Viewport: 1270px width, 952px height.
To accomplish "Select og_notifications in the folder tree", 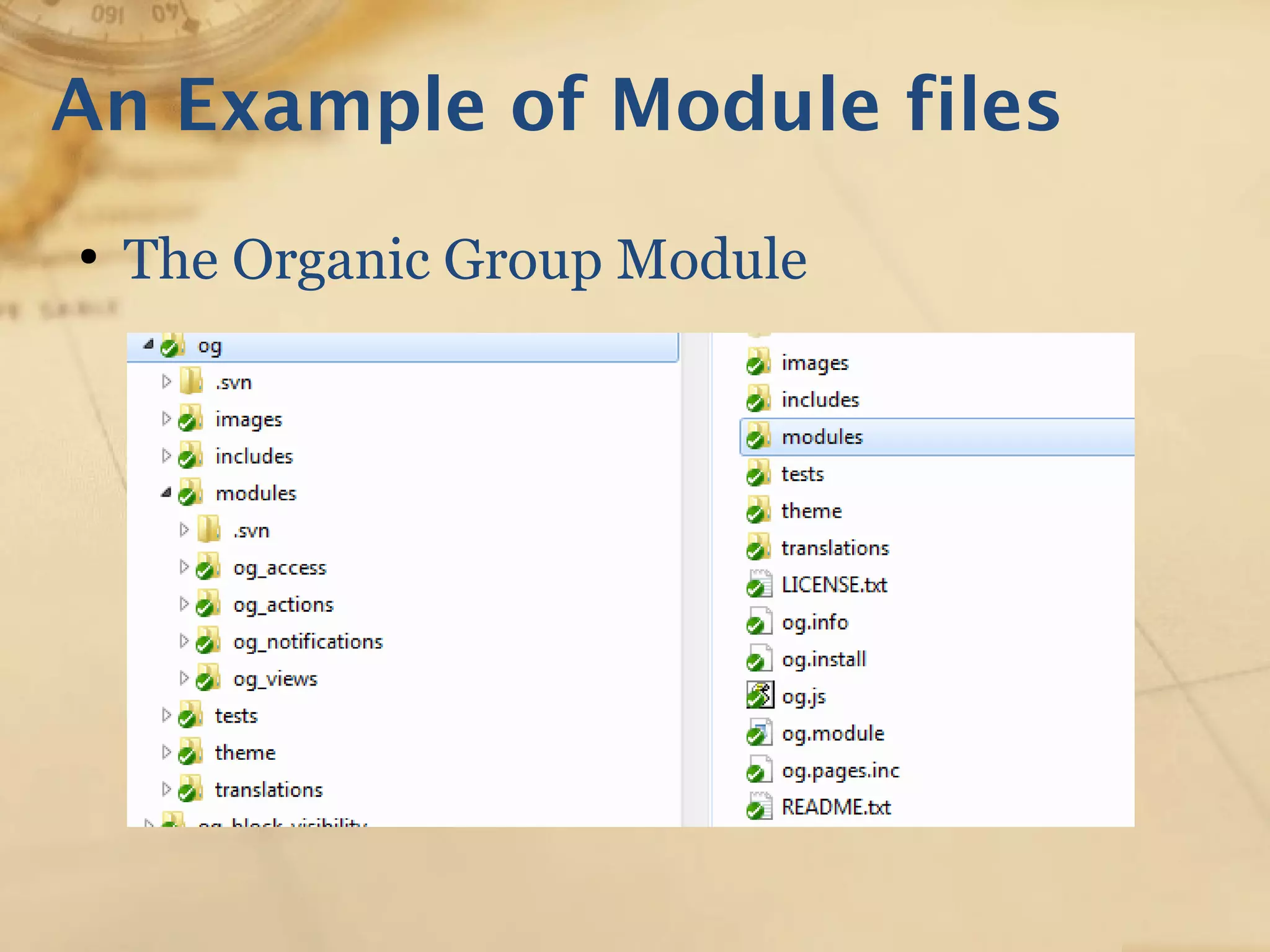I will pyautogui.click(x=308, y=642).
